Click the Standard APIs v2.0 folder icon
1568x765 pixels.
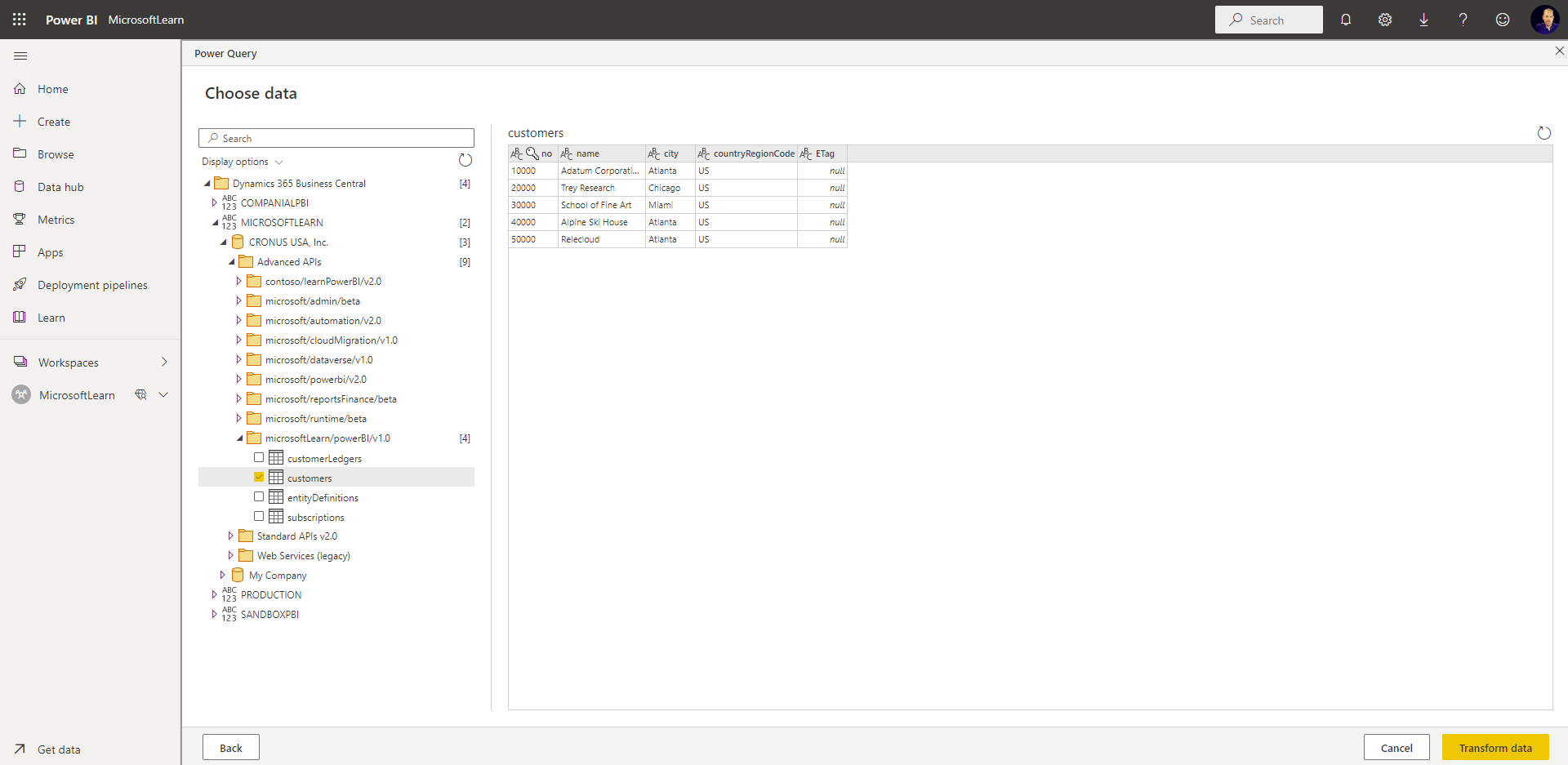coord(246,536)
